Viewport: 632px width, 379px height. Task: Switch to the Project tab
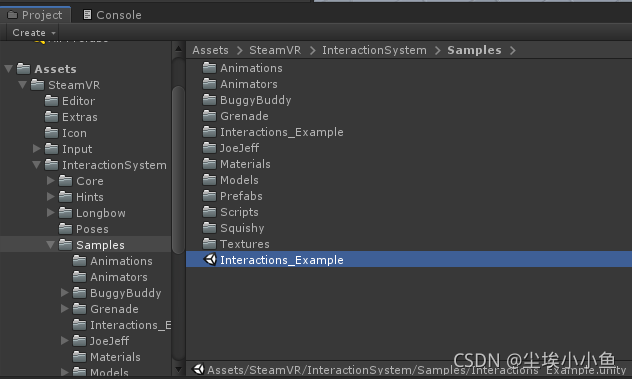point(35,15)
